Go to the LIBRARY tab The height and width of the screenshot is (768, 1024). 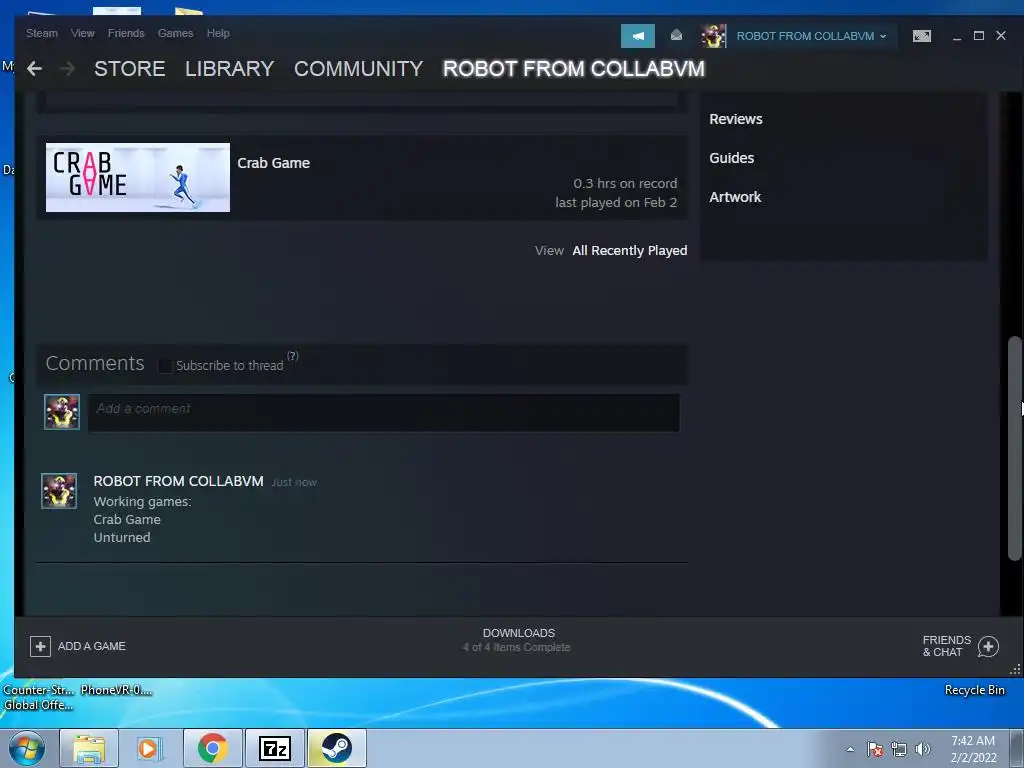[229, 69]
